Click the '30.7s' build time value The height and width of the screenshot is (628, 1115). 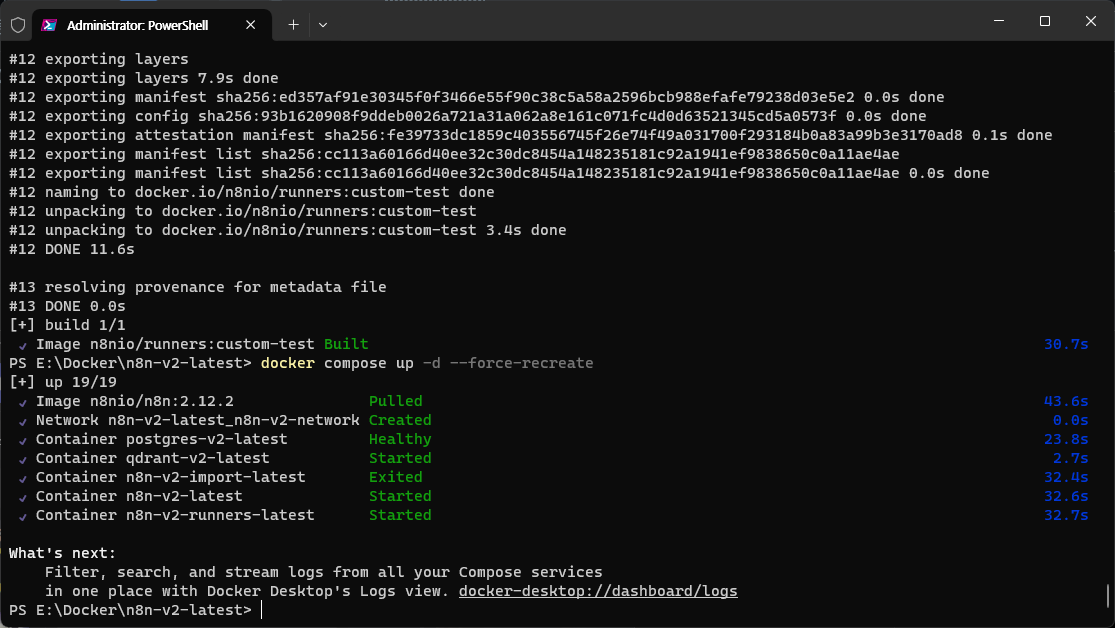[1066, 344]
